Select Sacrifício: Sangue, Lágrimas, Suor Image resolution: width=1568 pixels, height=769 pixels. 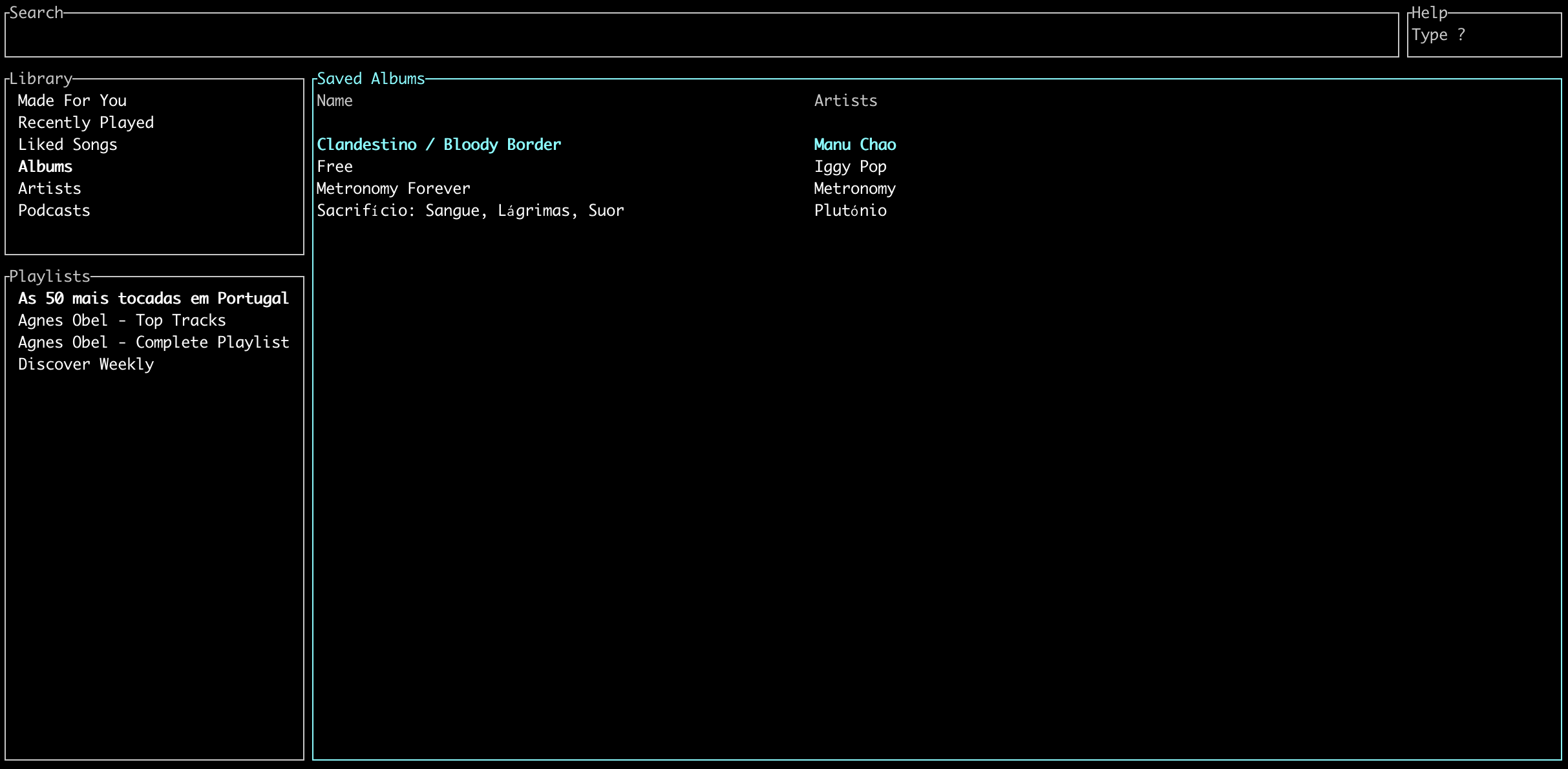[470, 210]
